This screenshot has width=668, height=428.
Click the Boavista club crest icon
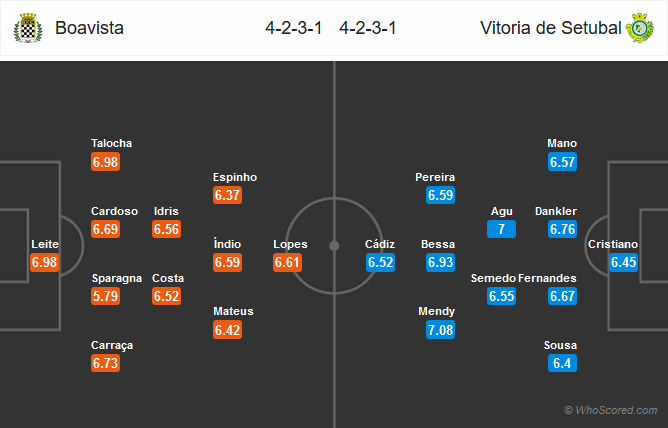(x=28, y=28)
